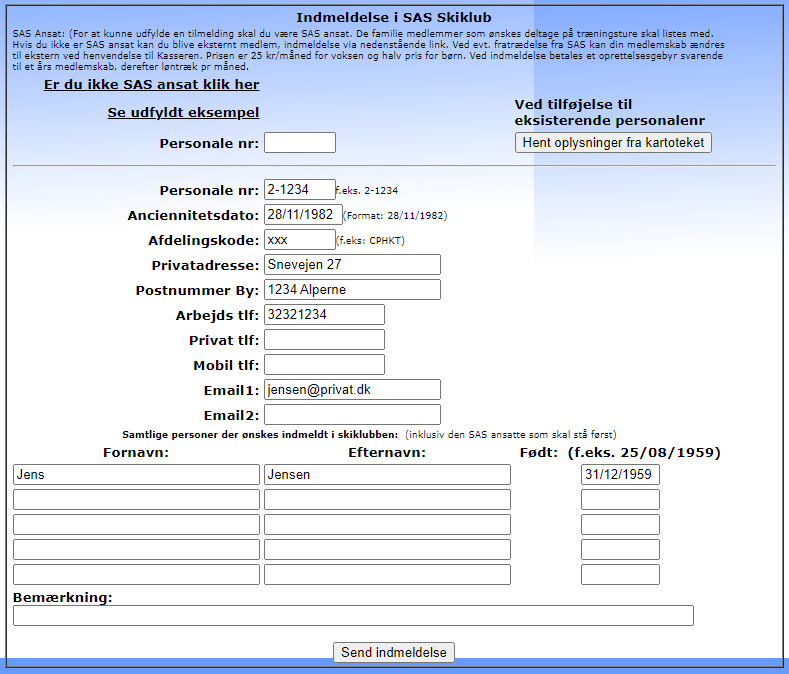
Task: Submit form with 'Send indmeldelse' button
Action: [x=393, y=652]
